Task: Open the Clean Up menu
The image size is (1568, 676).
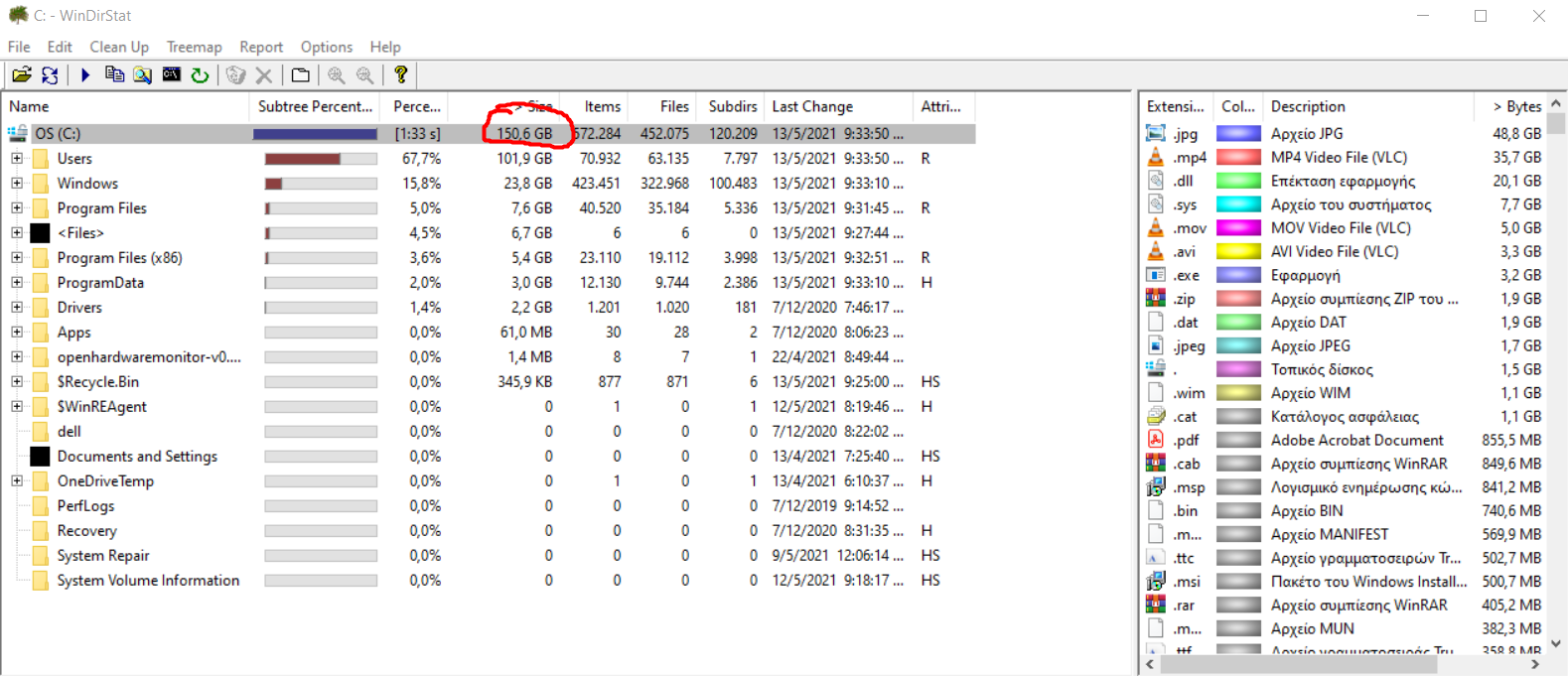Action: point(119,47)
